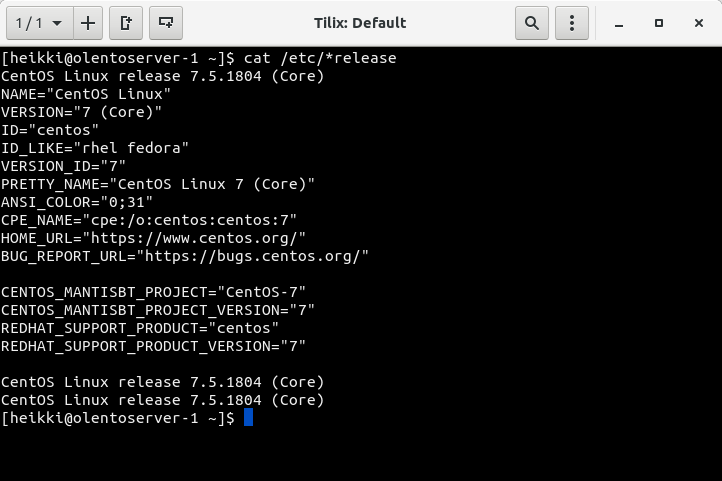Open the 1/1 session switcher dropdown
The width and height of the screenshot is (722, 481).
click(x=37, y=22)
